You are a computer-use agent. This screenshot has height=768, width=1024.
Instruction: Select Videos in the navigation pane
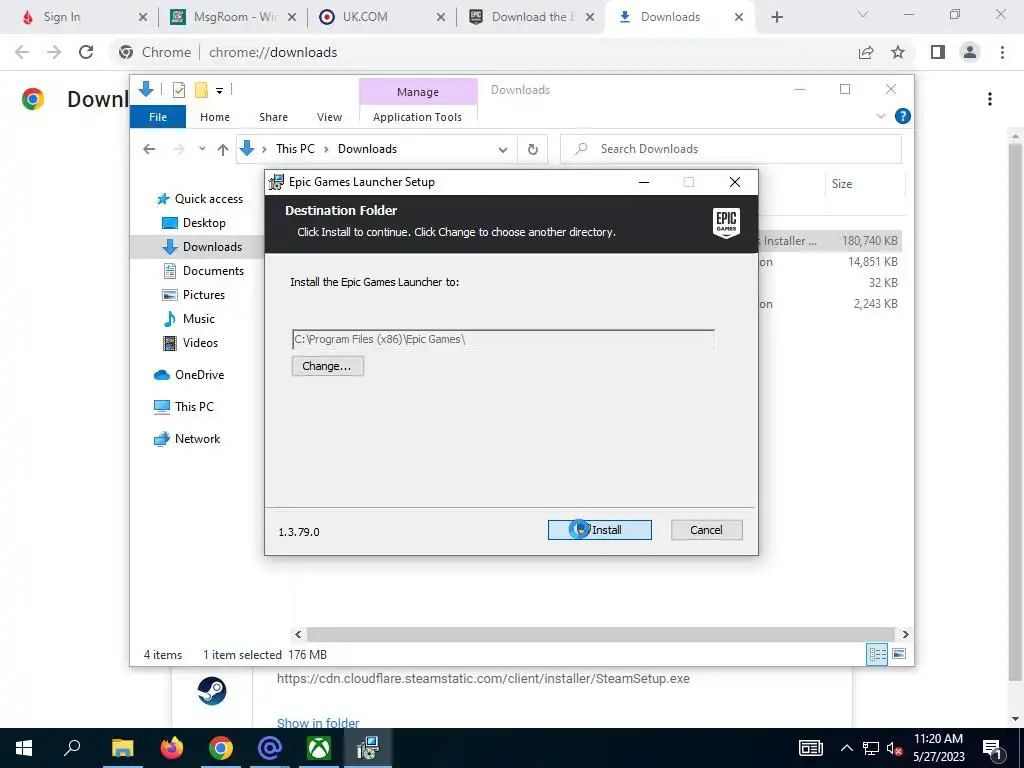190,343
